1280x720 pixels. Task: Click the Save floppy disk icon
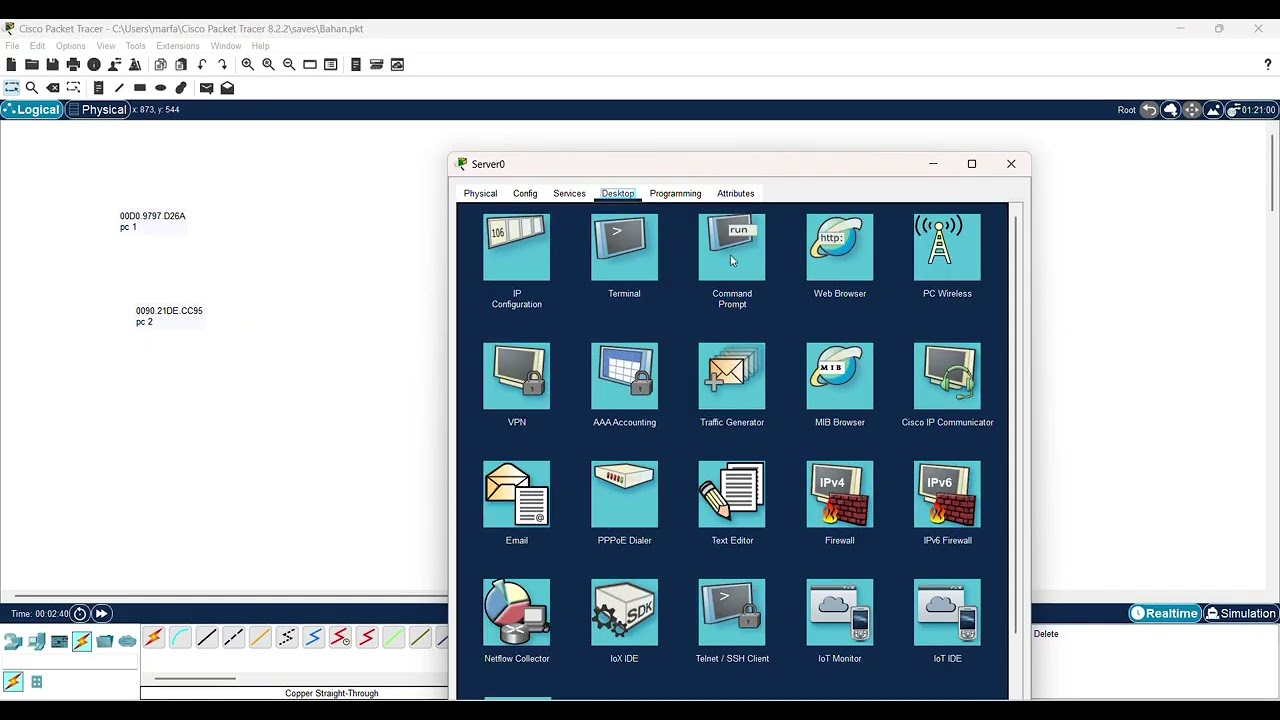coord(52,64)
